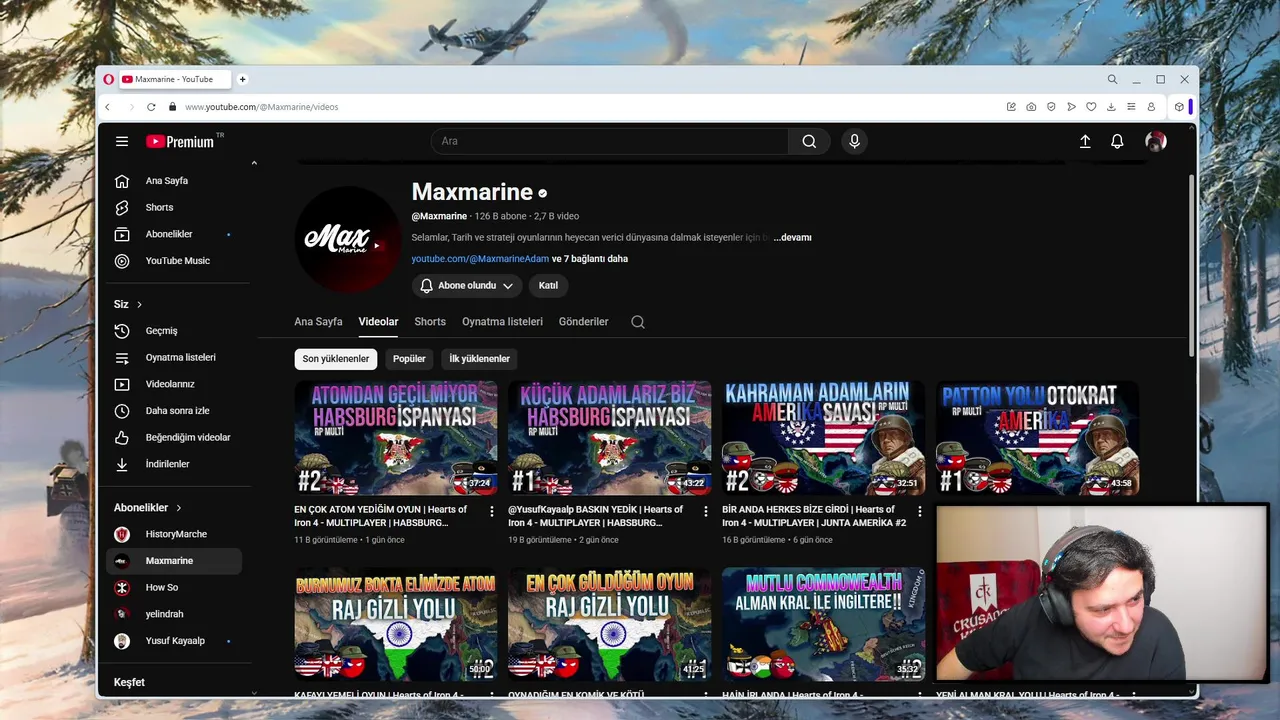Open a new browser tab
This screenshot has height=720, width=1280.
242,79
